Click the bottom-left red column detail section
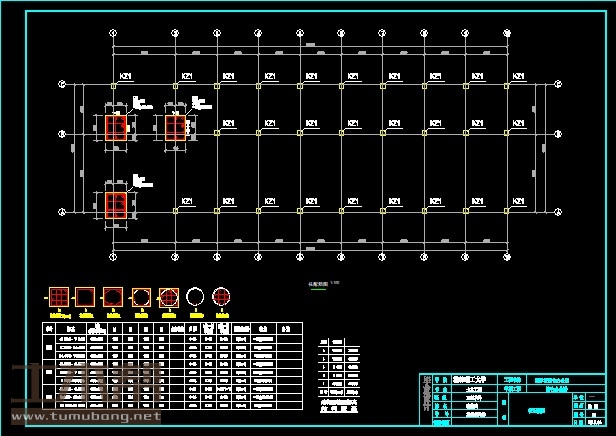 click(x=116, y=203)
